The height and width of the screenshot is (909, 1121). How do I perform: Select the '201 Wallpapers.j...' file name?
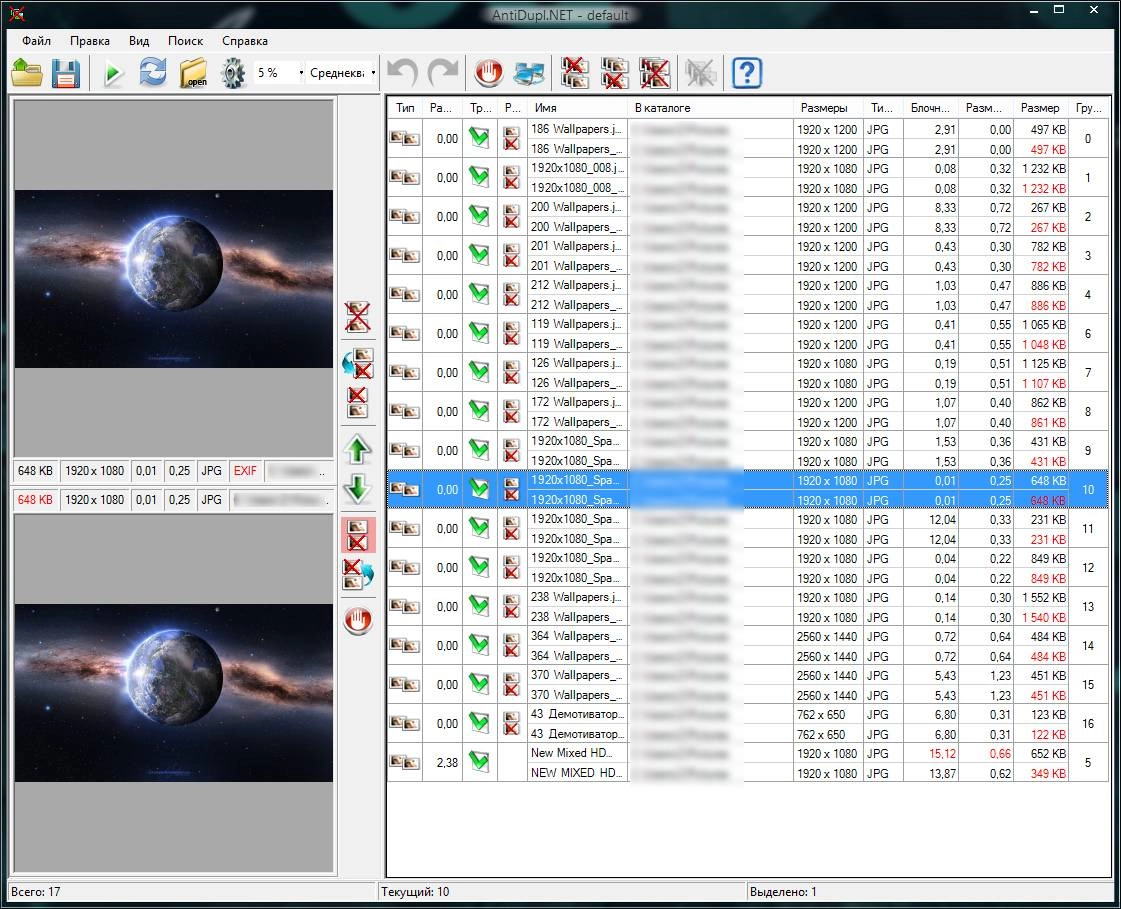click(x=577, y=246)
